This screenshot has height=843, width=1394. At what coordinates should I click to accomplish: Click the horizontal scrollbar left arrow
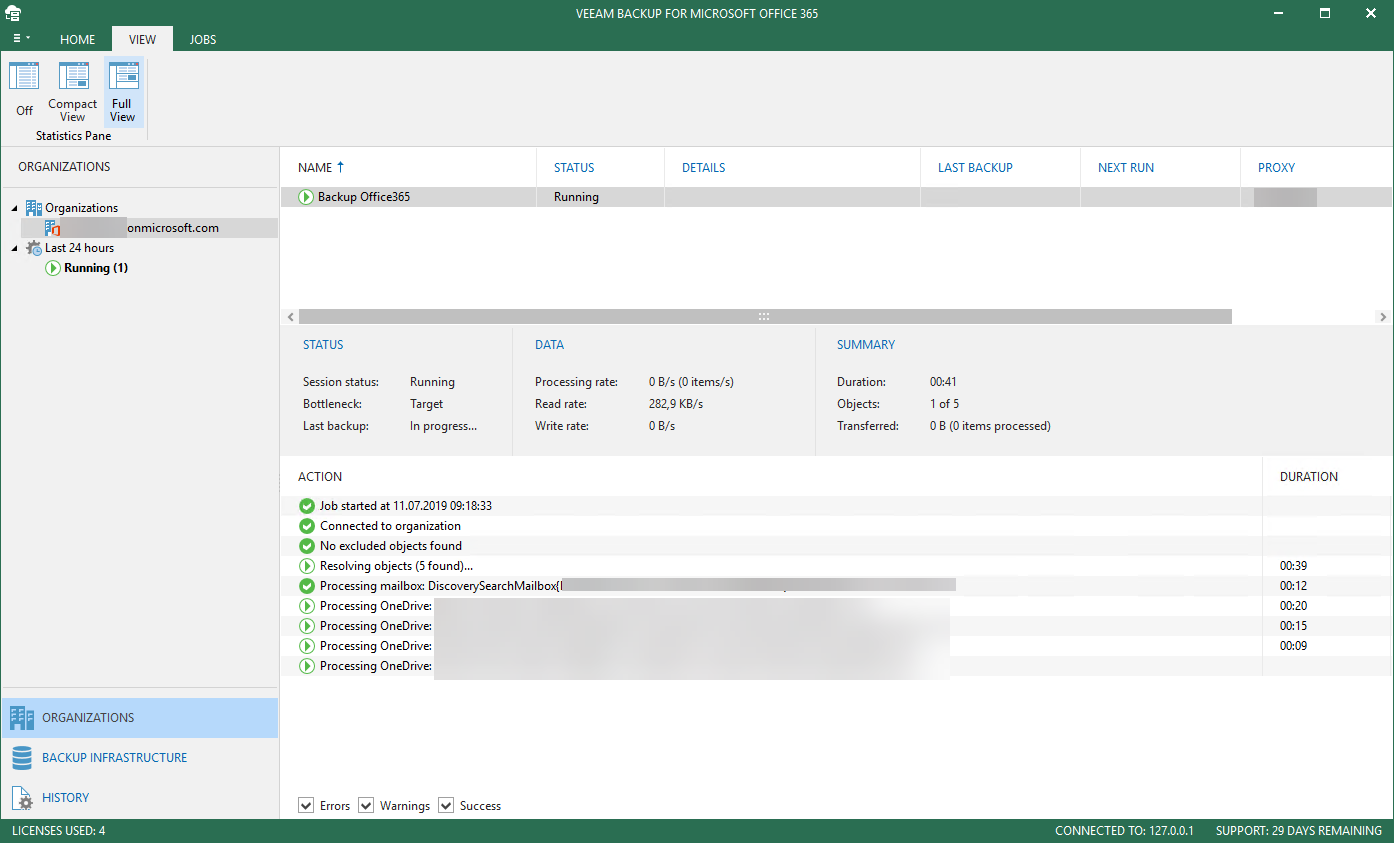click(x=290, y=317)
